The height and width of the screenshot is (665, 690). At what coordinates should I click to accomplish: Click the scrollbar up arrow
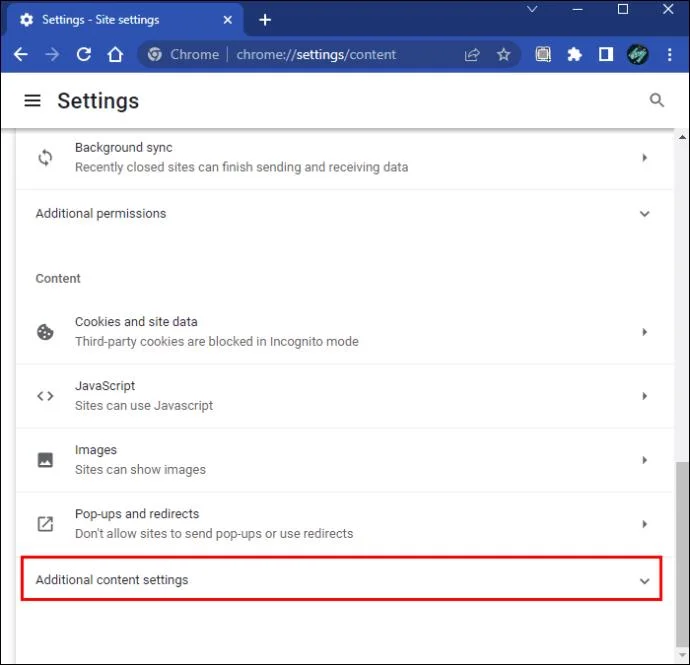(x=682, y=137)
